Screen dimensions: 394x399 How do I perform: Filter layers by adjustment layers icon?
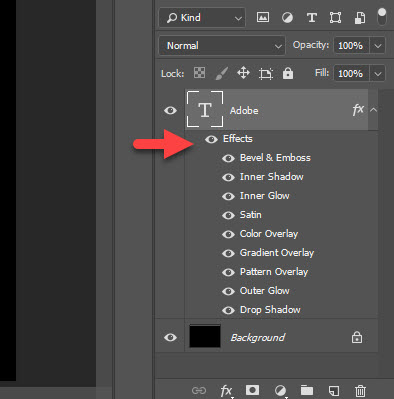pos(287,17)
